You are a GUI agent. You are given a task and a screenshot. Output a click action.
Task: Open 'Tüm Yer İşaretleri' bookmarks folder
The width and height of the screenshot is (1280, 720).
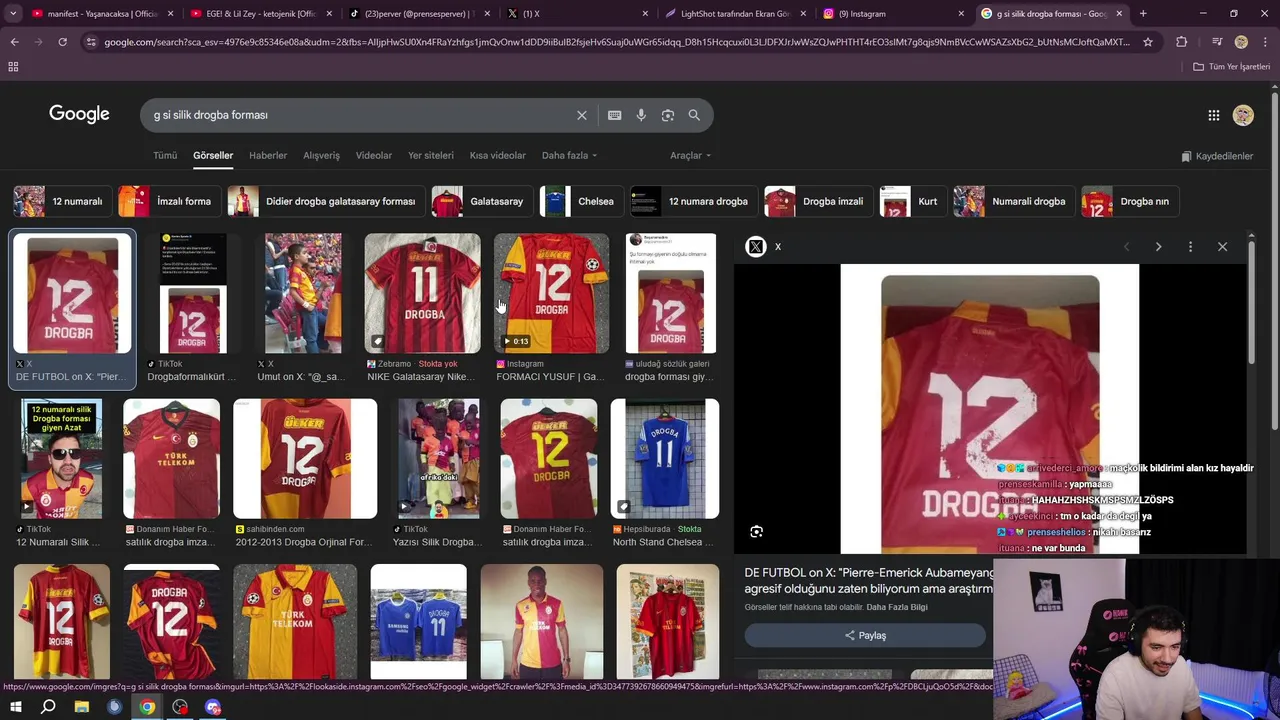(1232, 66)
